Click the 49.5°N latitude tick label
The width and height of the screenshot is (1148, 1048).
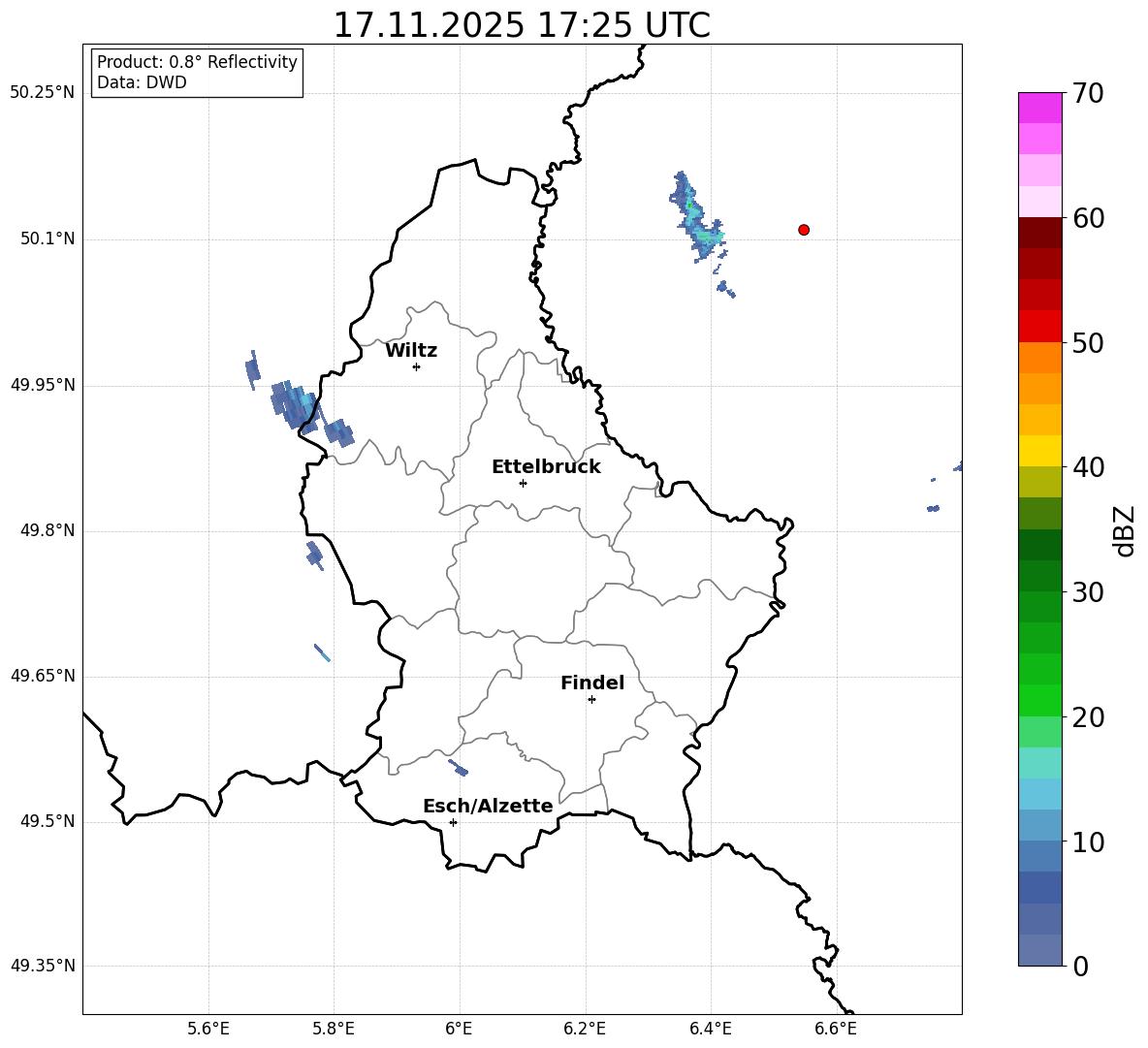[48, 821]
